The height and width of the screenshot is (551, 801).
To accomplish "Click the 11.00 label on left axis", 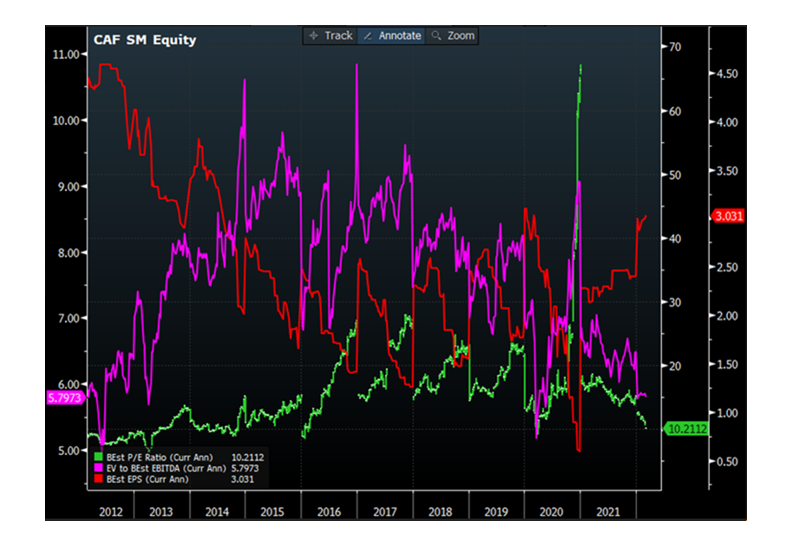I will tap(66, 54).
